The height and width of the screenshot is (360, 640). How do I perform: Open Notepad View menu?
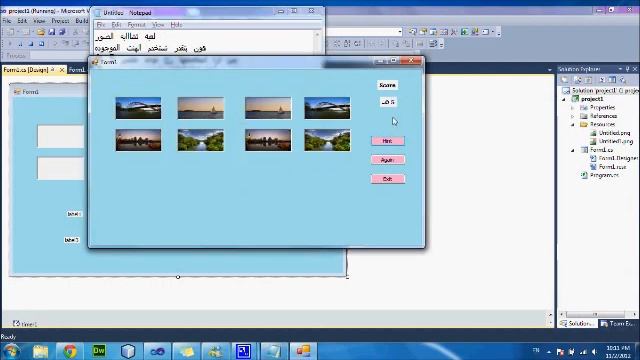(x=158, y=25)
